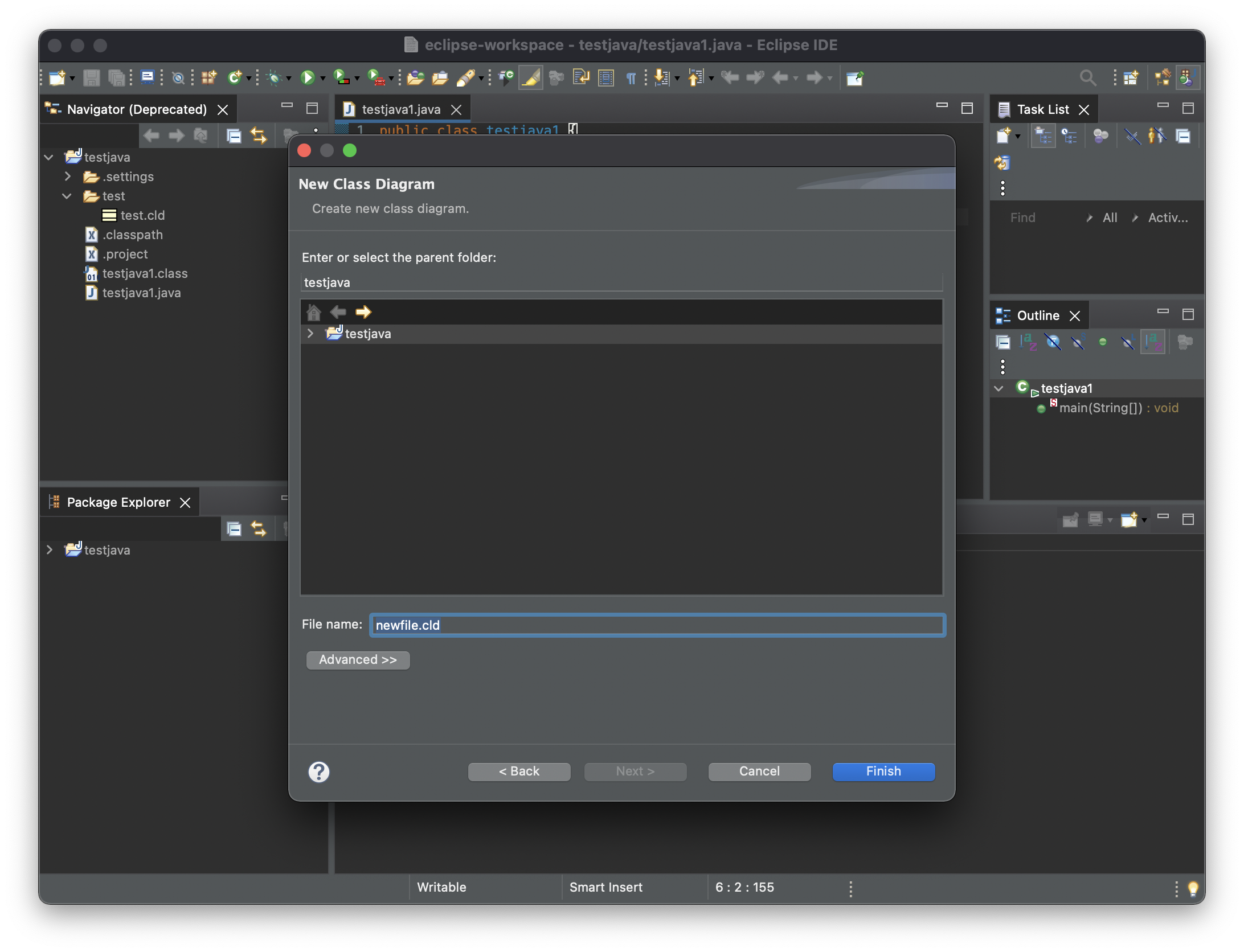Click the Advanced >> button

358,660
